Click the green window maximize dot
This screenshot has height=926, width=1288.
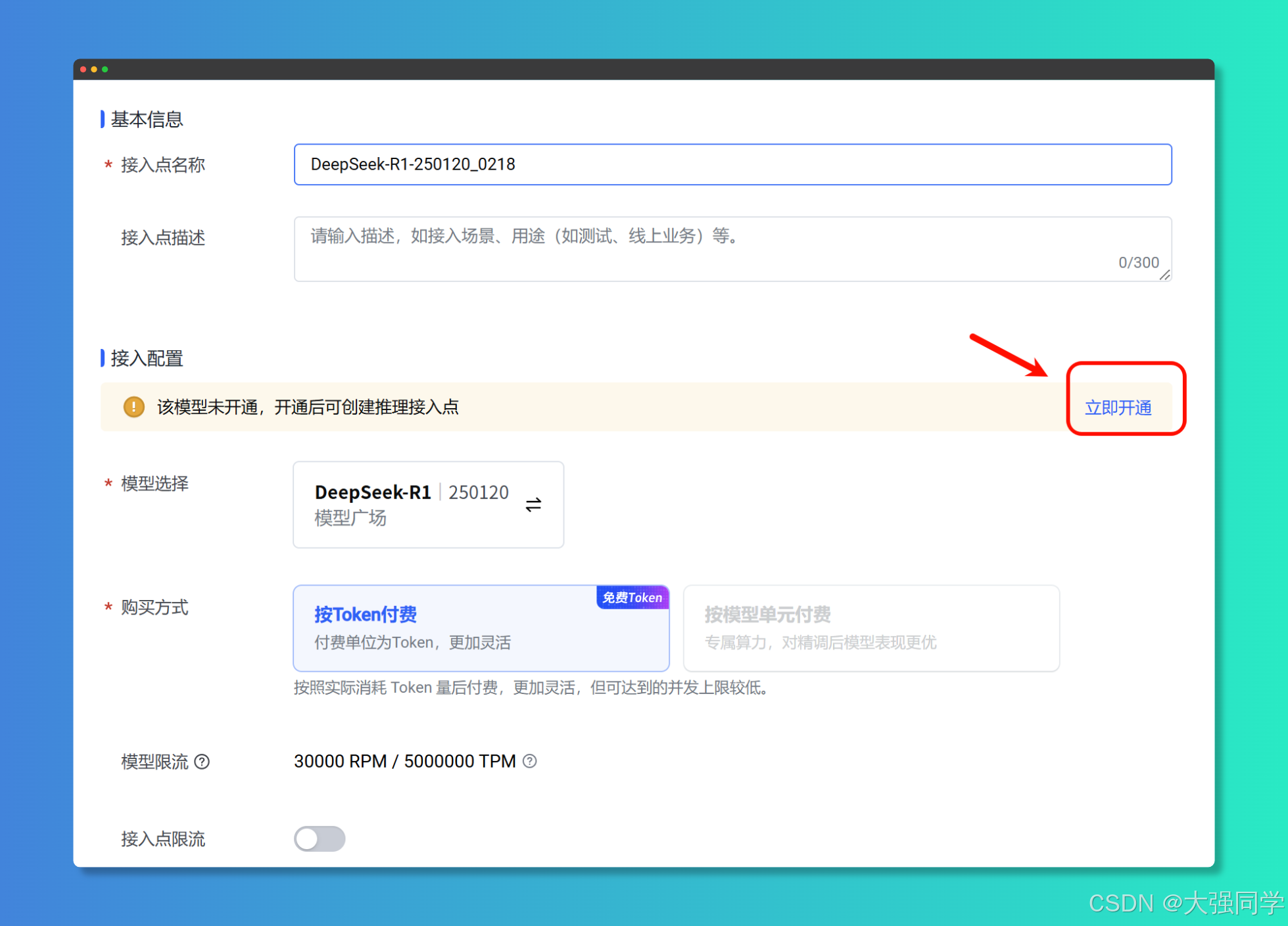[x=105, y=69]
